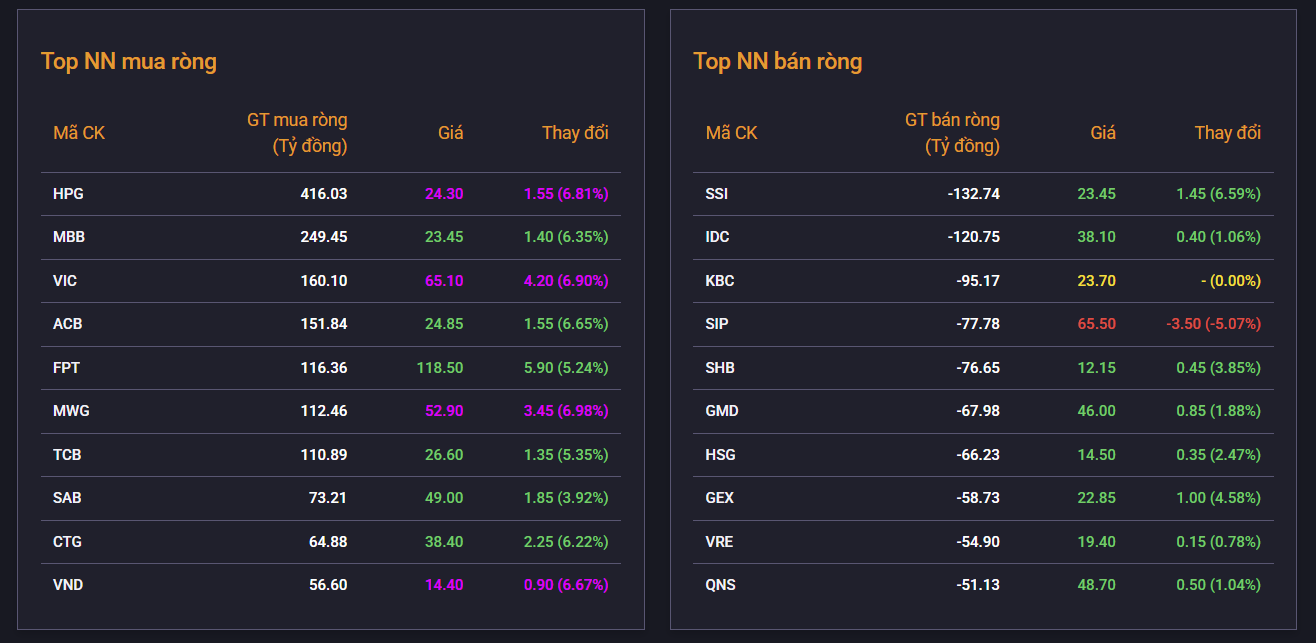Select the VIC stock code
The width and height of the screenshot is (1316, 643).
tap(65, 281)
